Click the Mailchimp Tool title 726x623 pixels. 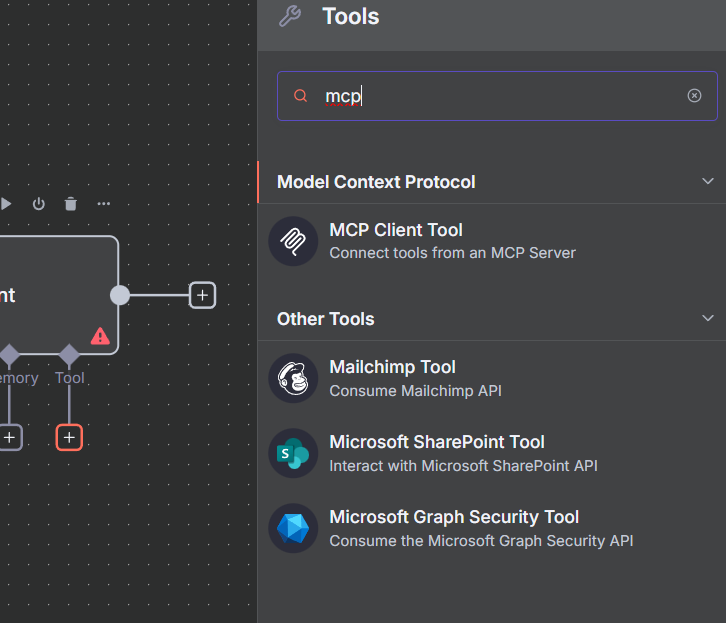tap(392, 367)
